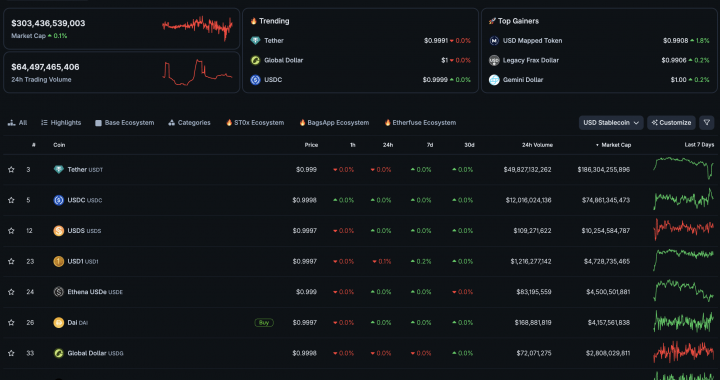Open the Customize options
The height and width of the screenshot is (380, 720).
671,123
